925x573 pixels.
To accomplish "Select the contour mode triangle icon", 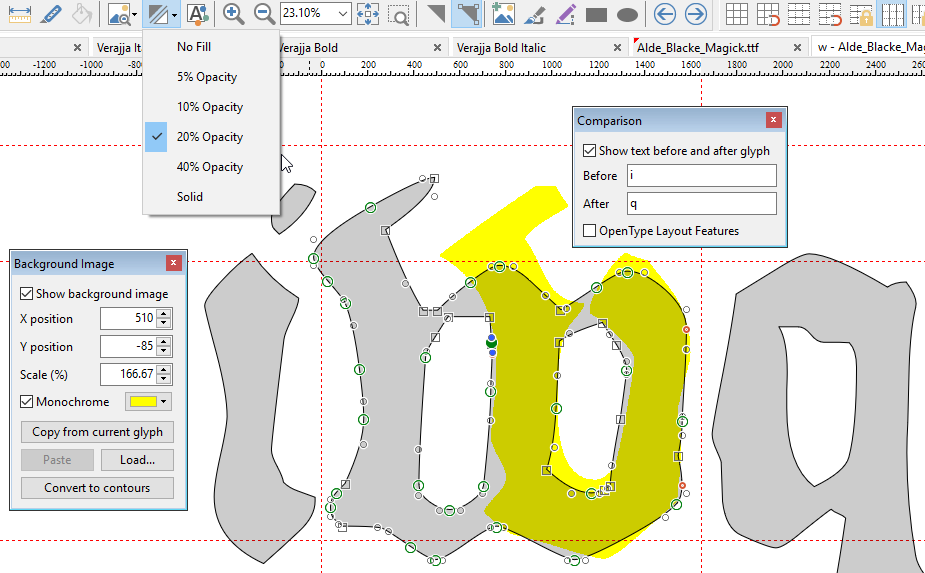I will pos(436,14).
